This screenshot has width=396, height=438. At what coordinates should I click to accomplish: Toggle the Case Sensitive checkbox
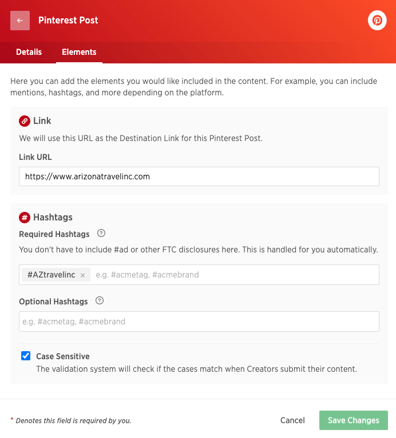[x=26, y=356]
